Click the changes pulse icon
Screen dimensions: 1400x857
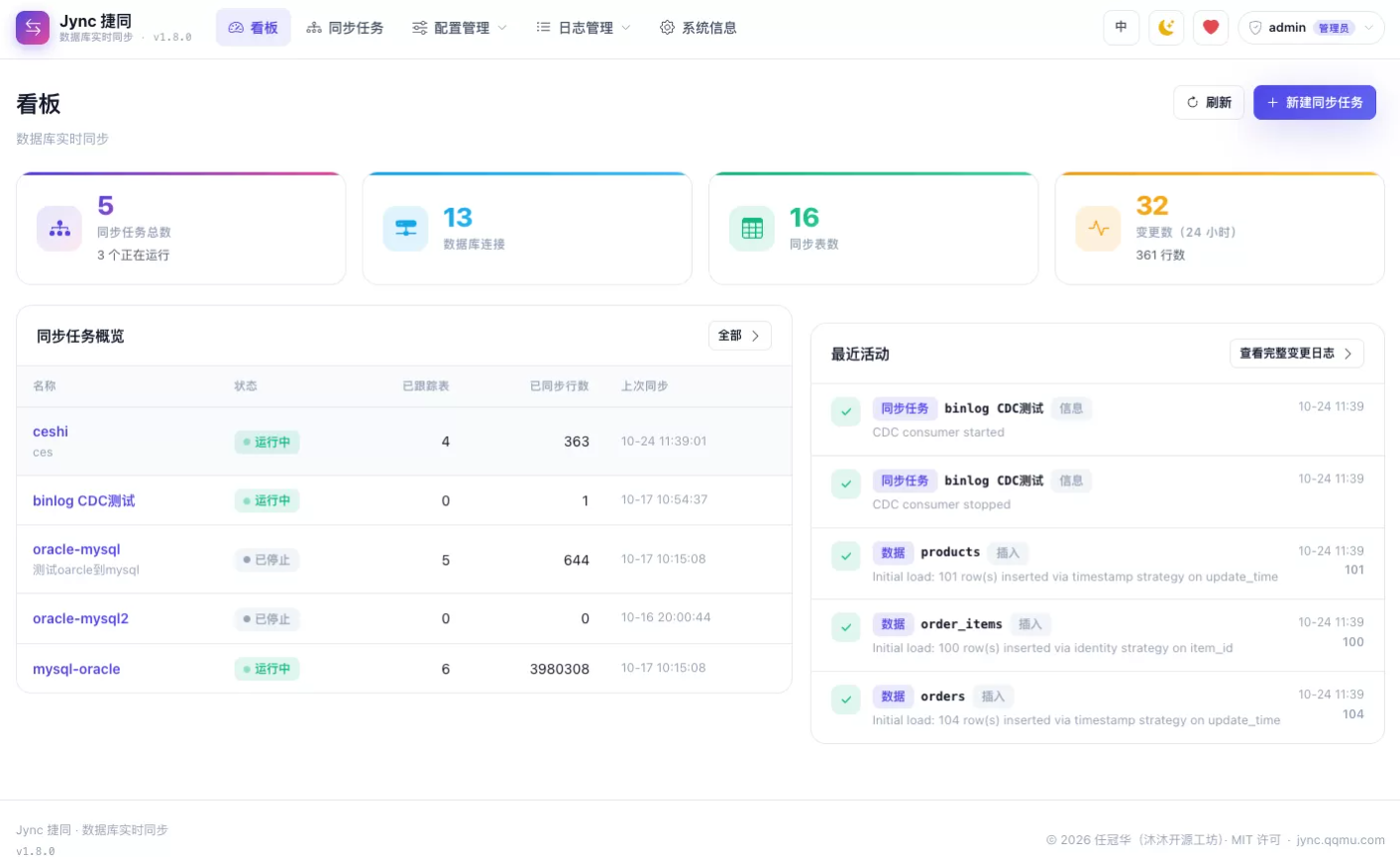(x=1098, y=229)
